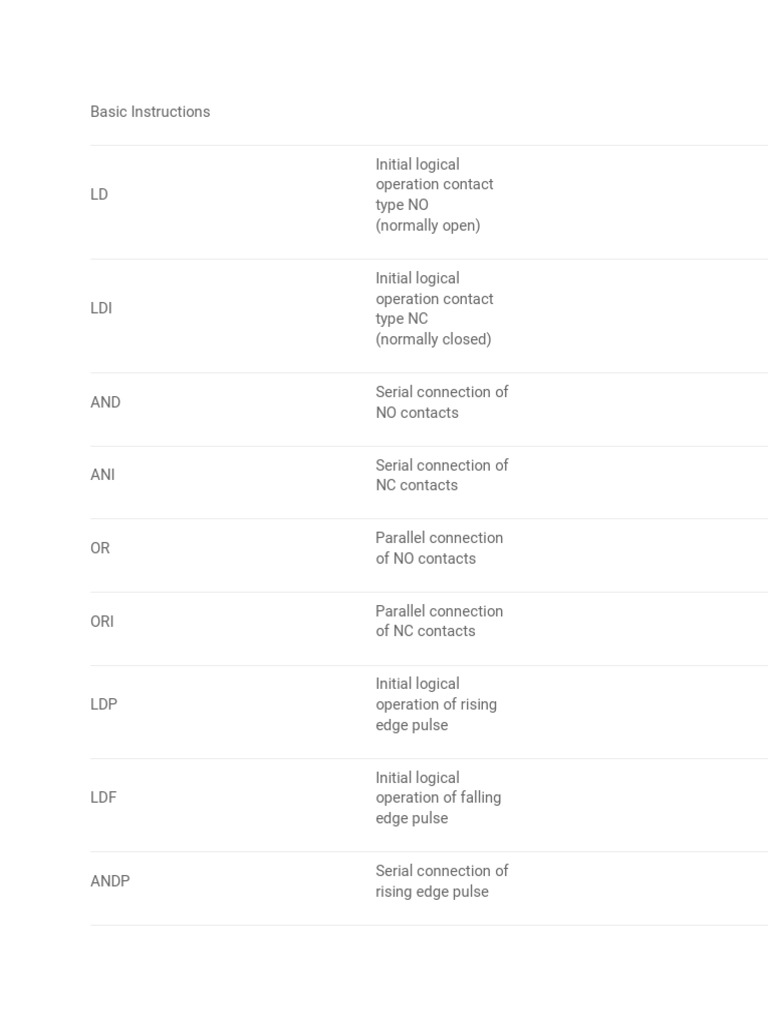This screenshot has height=1024, width=768.
Task: Click 'Initial logical operation contact type NC' text
Action: click(x=434, y=298)
